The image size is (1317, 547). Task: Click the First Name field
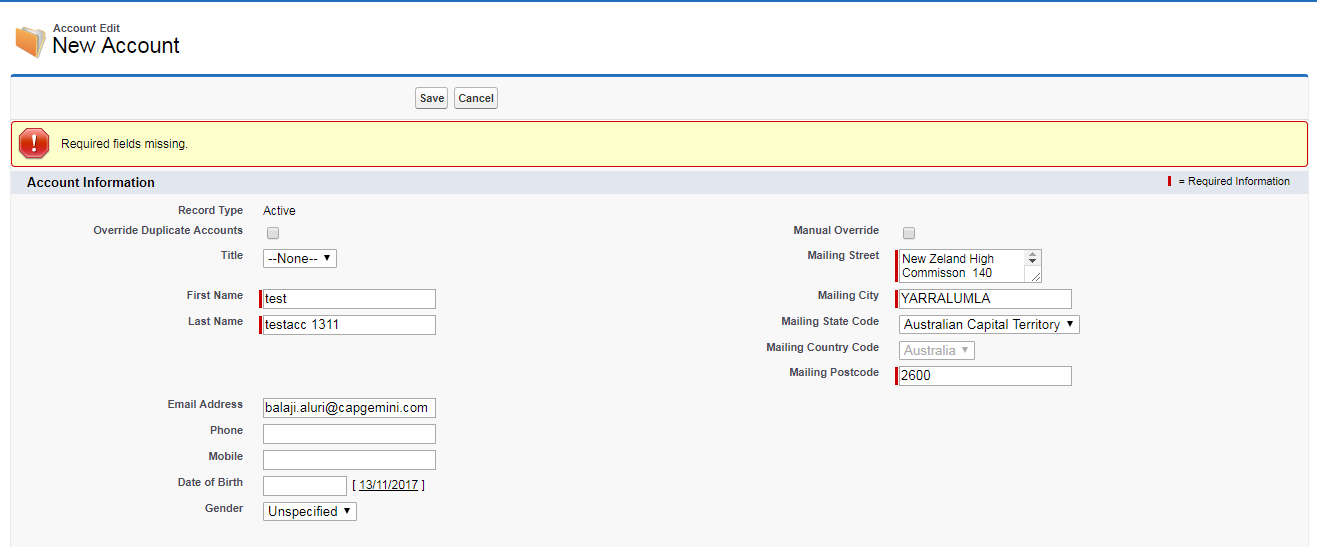tap(349, 299)
